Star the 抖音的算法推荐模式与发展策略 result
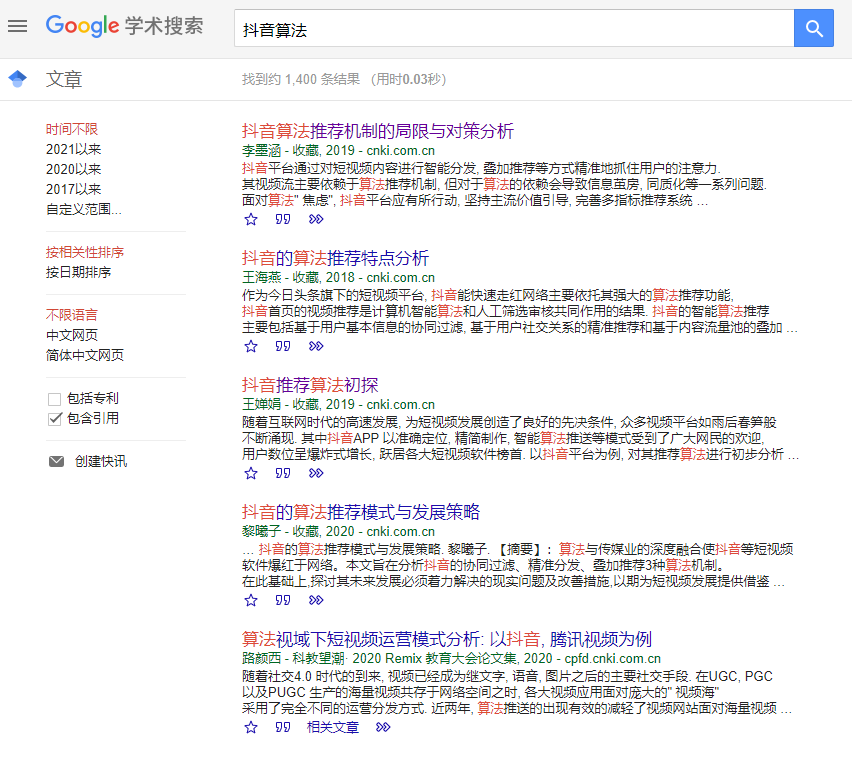This screenshot has height=758, width=852. point(251,600)
